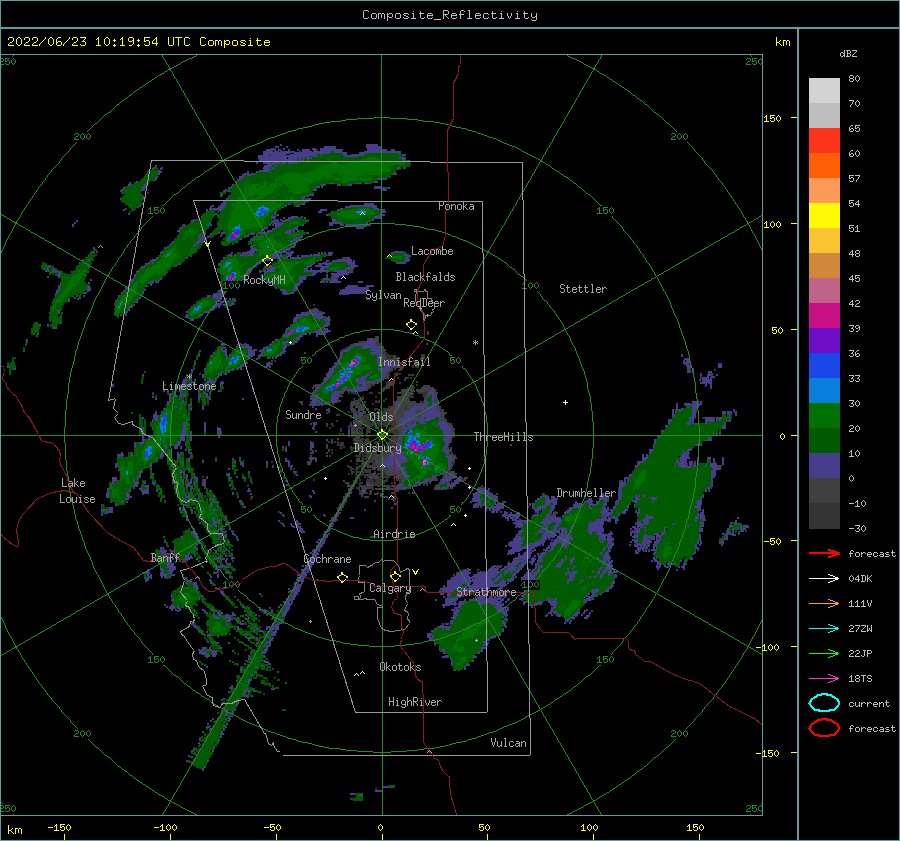
Task: Click the light gray 80 dBZ swatch
Action: coord(824,90)
